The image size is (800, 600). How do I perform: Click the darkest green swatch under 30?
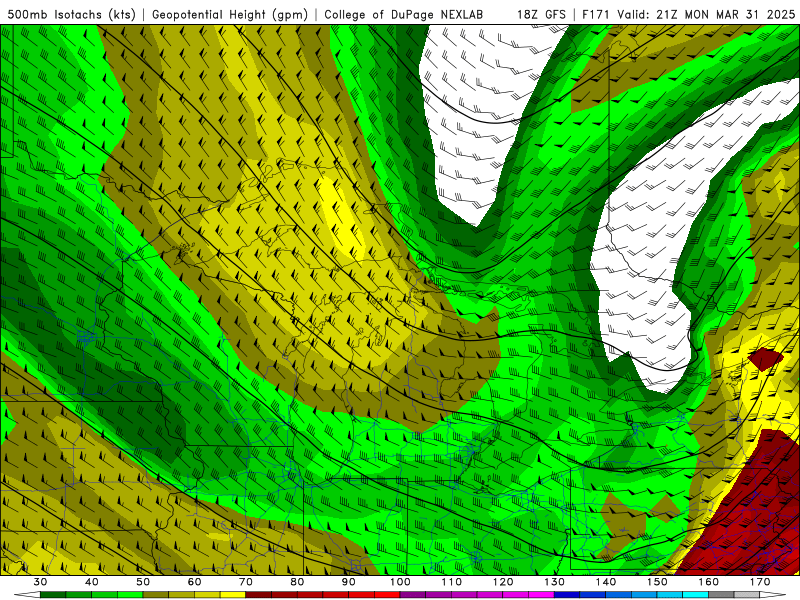[53, 595]
